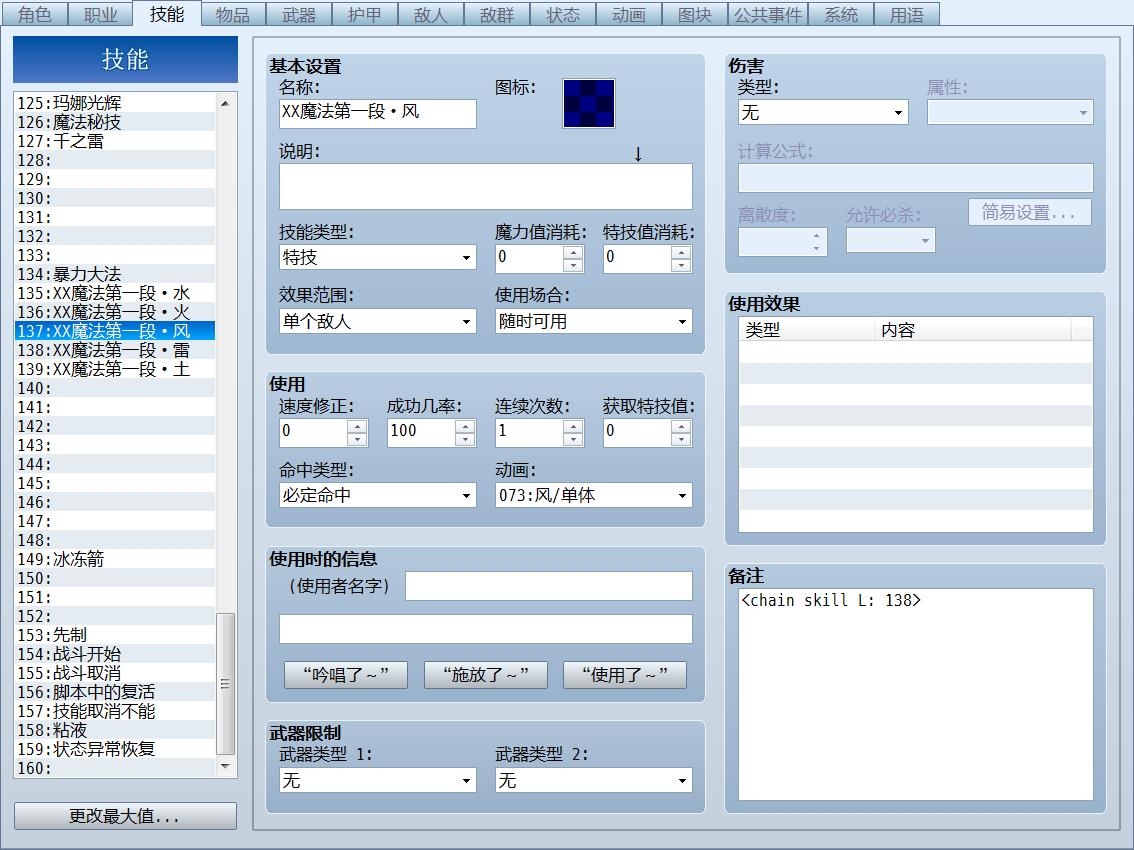The image size is (1134, 850).
Task: Click the 内容 column header in 使用效果
Action: pyautogui.click(x=973, y=330)
